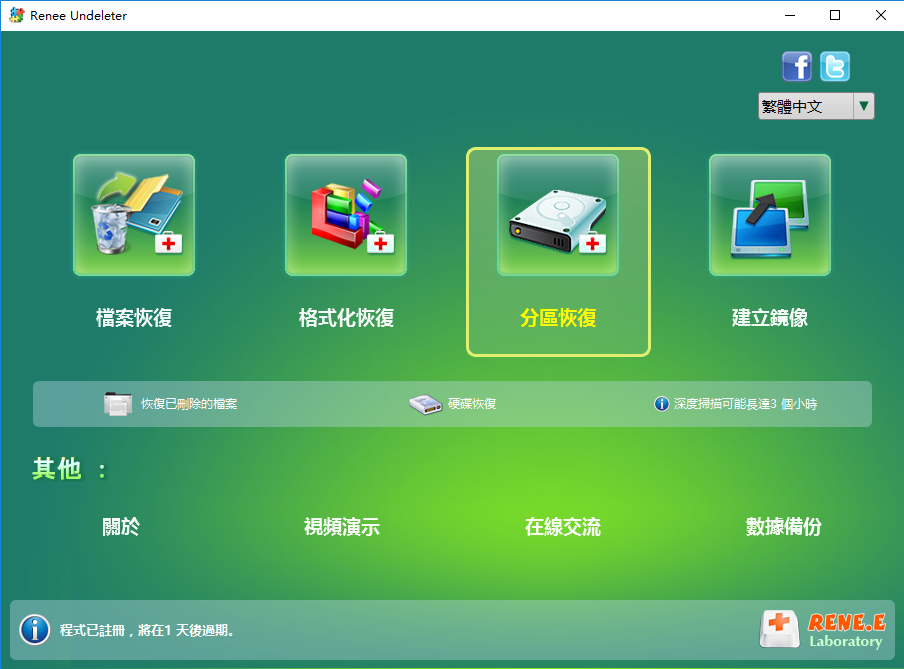Click the 格式化恢復 text label
This screenshot has height=669, width=904.
click(346, 318)
